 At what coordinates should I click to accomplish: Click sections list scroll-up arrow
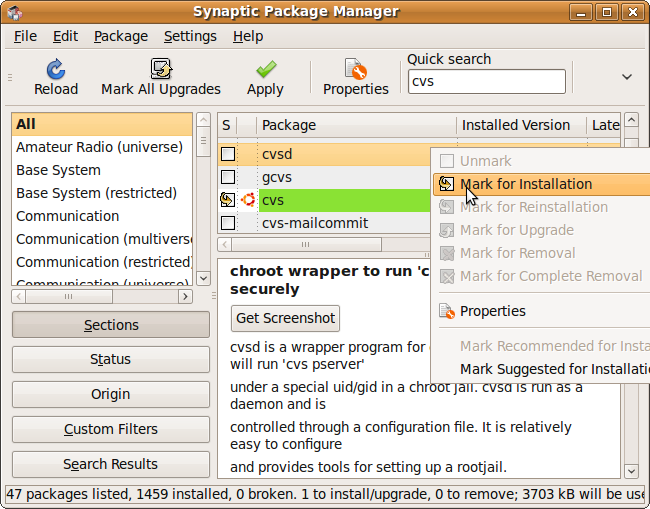[x=203, y=120]
